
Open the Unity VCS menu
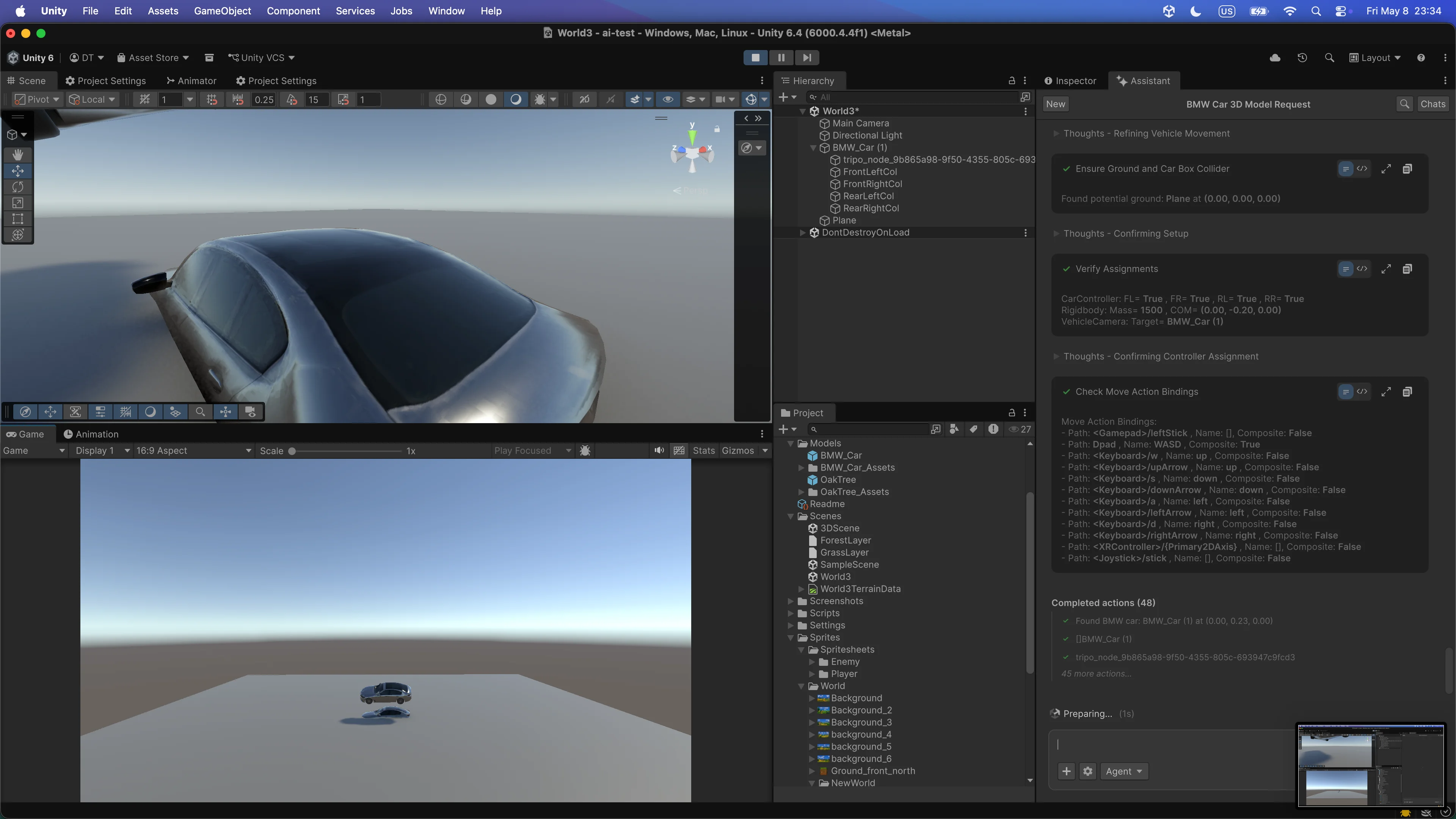pos(261,58)
